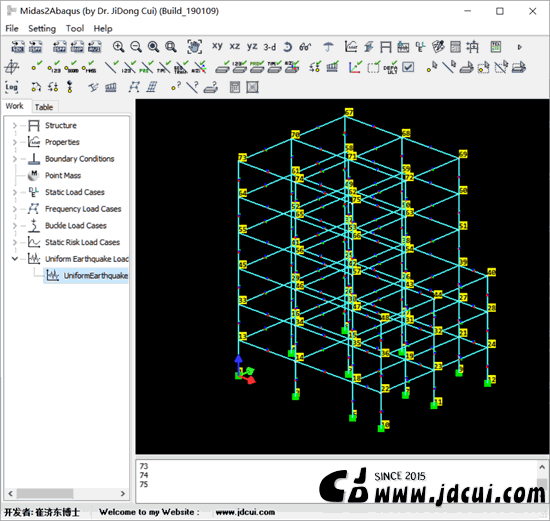This screenshot has width=550, height=521.
Task: Click the pencil edit toolbar icon
Action: [x=438, y=47]
